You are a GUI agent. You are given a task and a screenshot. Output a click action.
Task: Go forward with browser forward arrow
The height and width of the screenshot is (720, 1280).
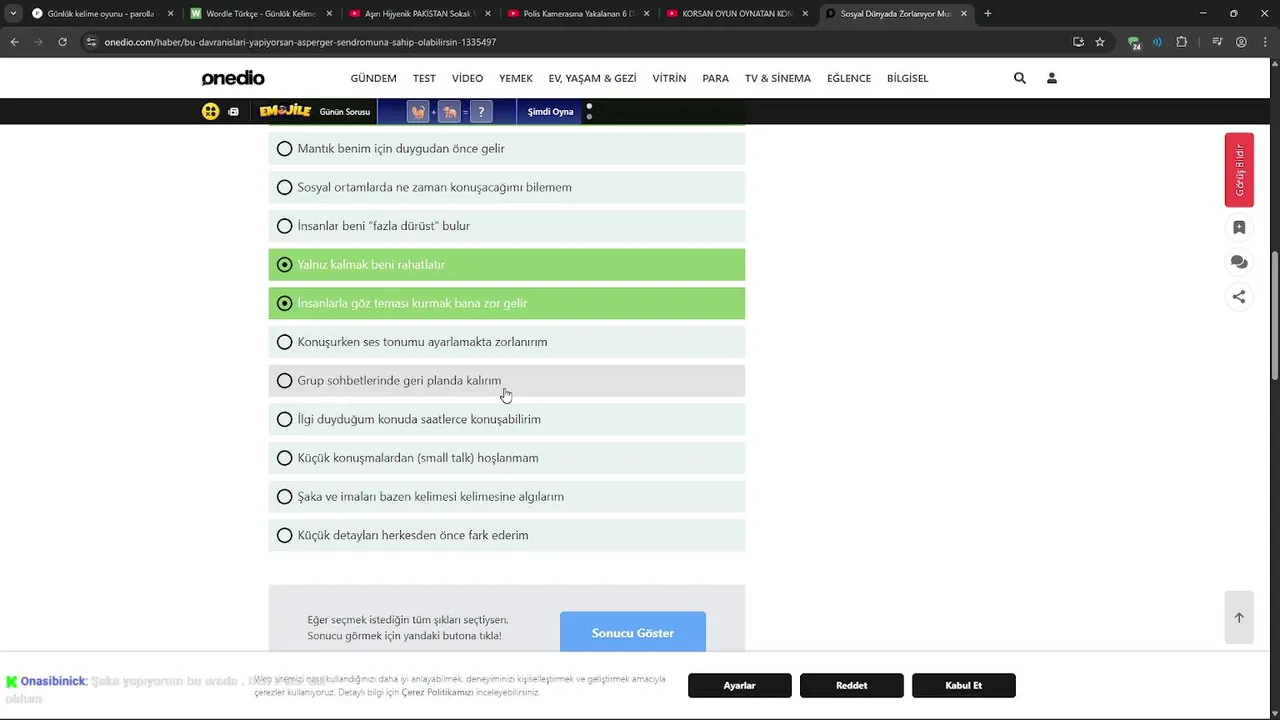tap(38, 42)
